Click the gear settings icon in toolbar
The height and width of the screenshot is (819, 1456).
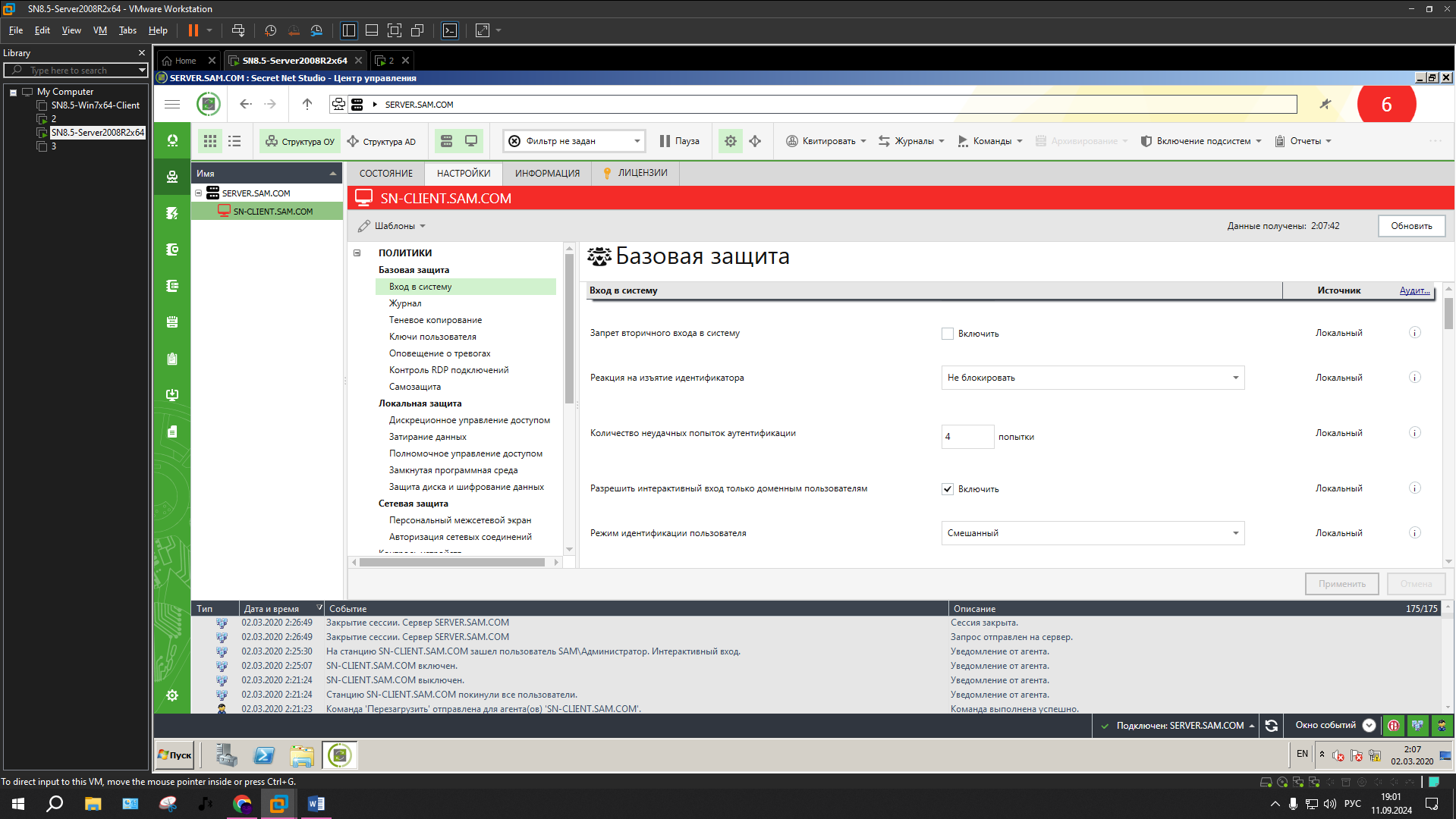click(x=731, y=141)
